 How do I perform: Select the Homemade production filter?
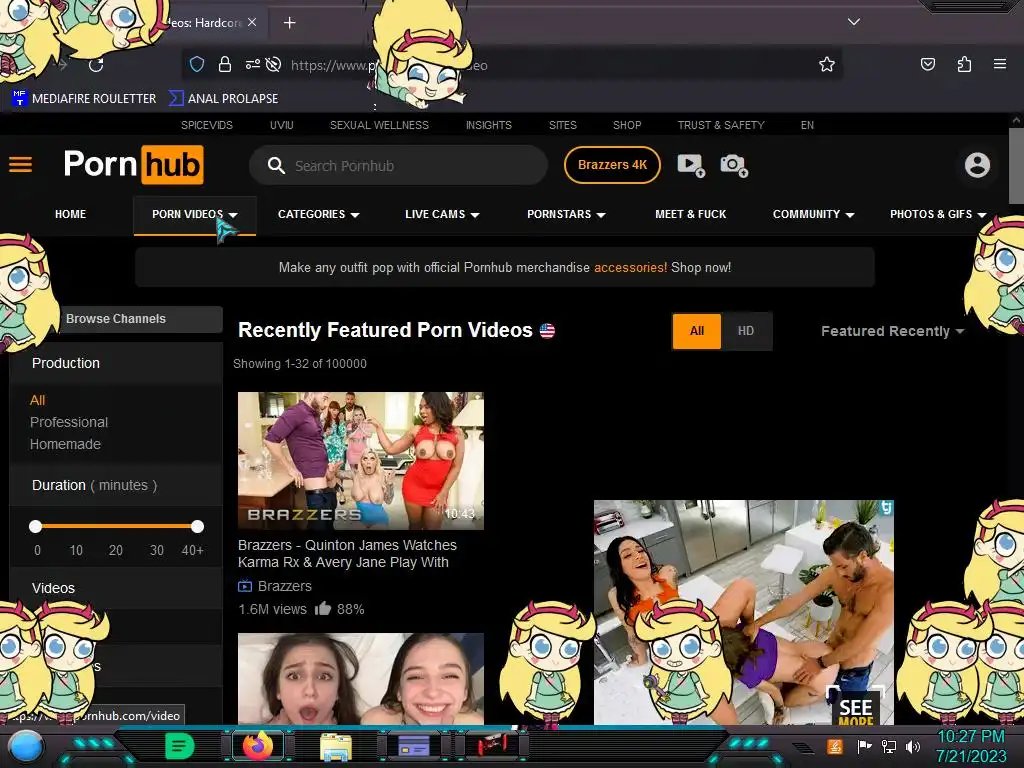pos(65,444)
